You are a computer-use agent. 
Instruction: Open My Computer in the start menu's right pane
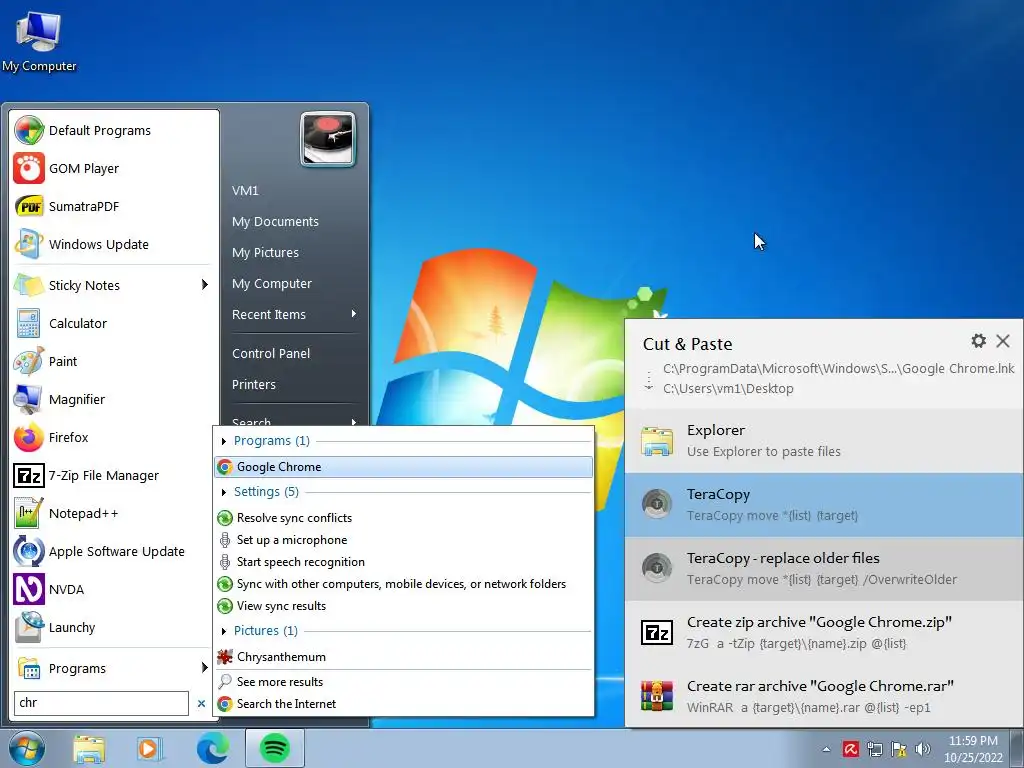tap(272, 283)
